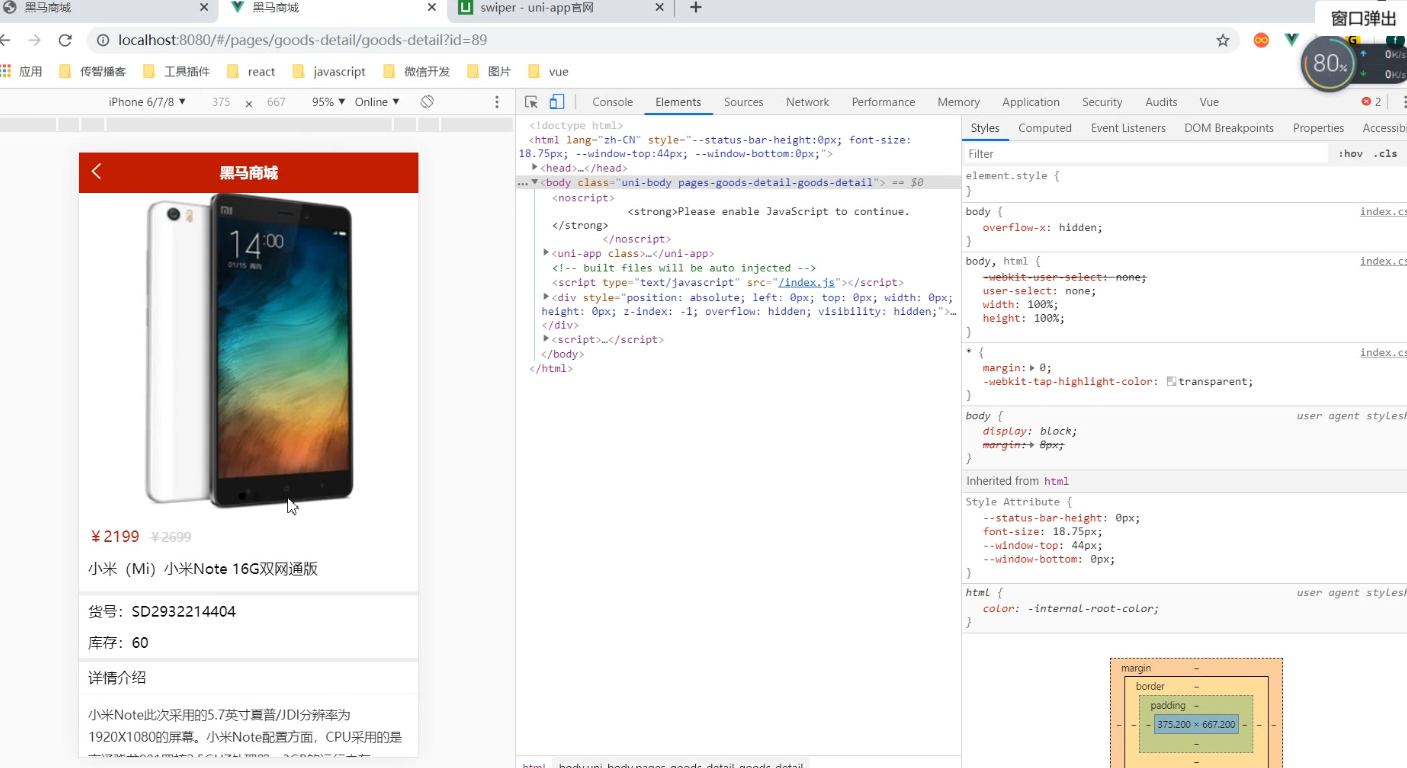Switch to the Console tab
Image resolution: width=1407 pixels, height=768 pixels.
[x=612, y=102]
